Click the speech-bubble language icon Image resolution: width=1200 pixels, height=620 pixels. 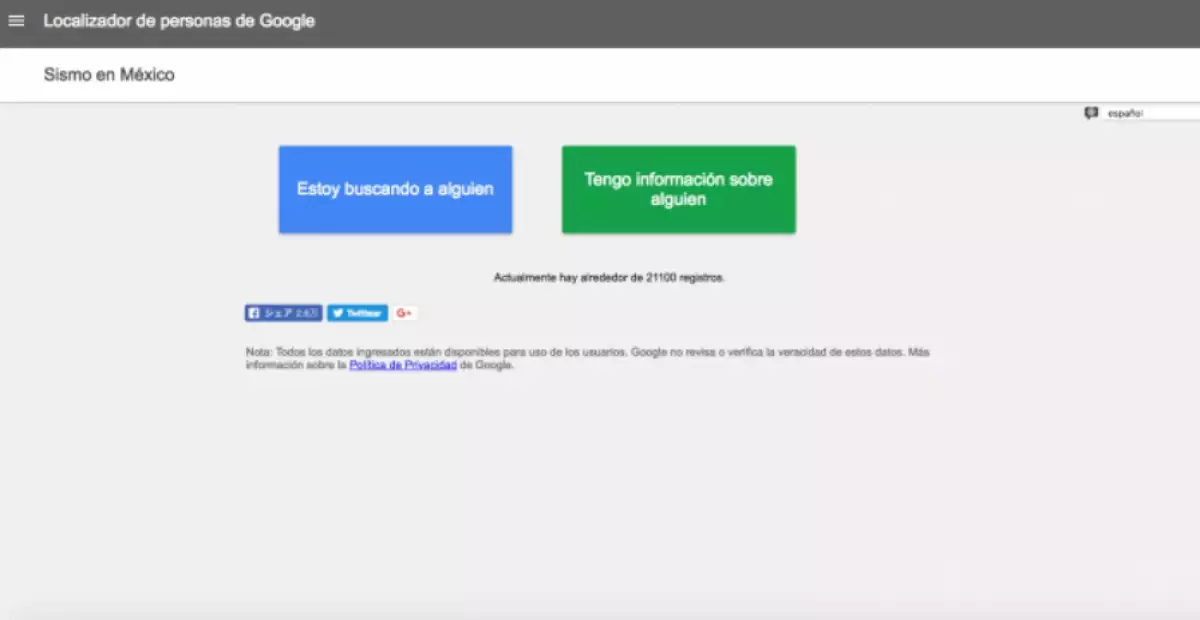click(1091, 113)
